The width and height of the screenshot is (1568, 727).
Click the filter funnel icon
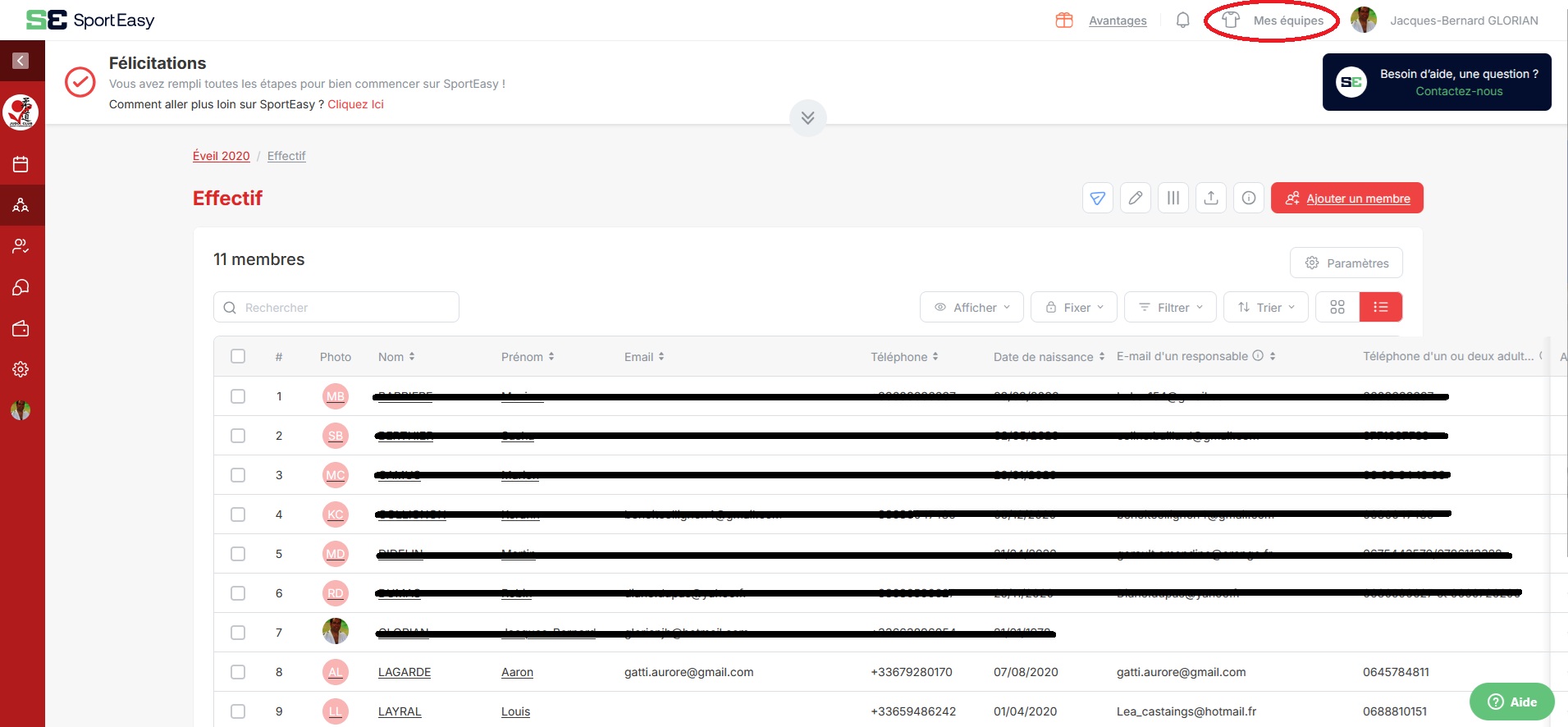click(1097, 198)
